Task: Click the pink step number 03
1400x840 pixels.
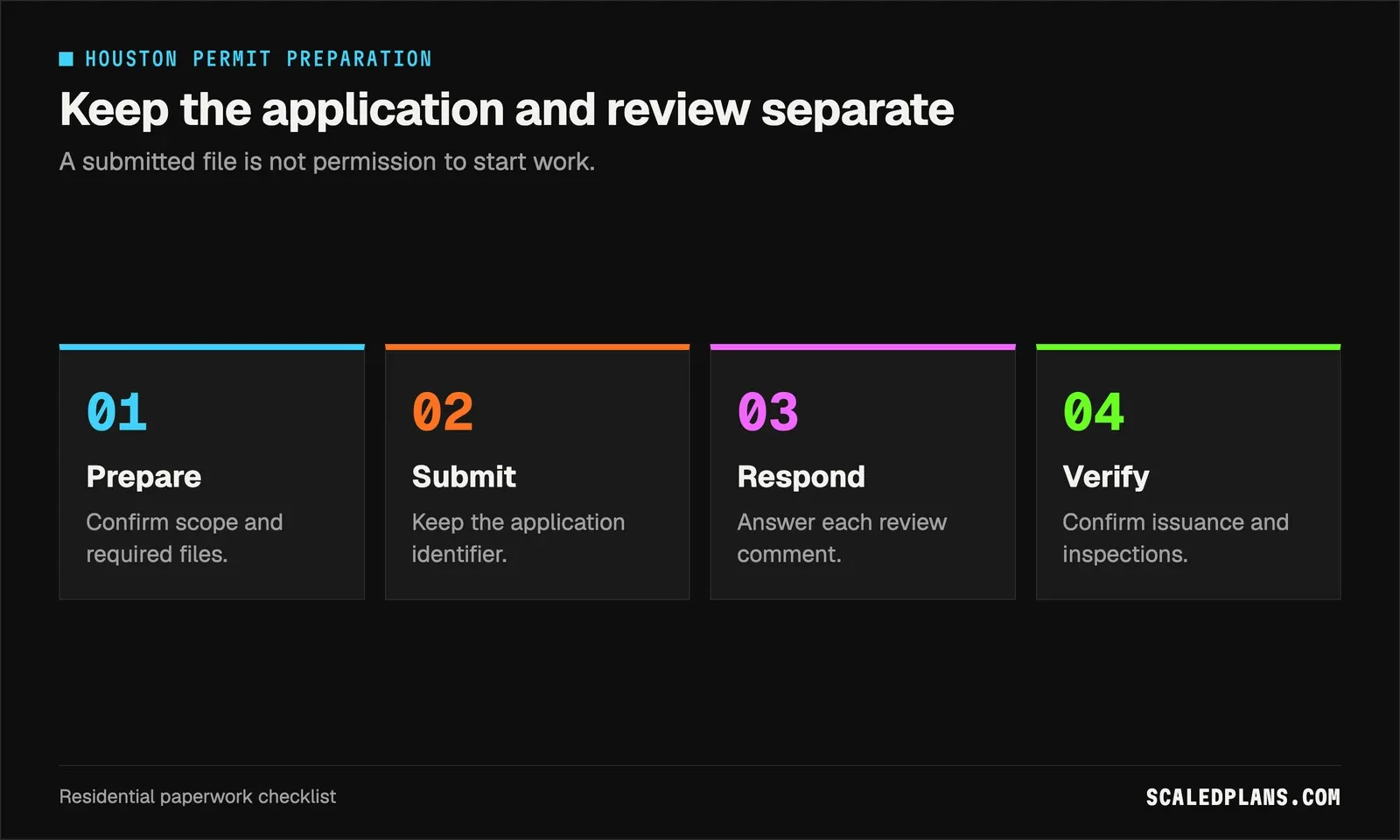Action: tap(768, 412)
